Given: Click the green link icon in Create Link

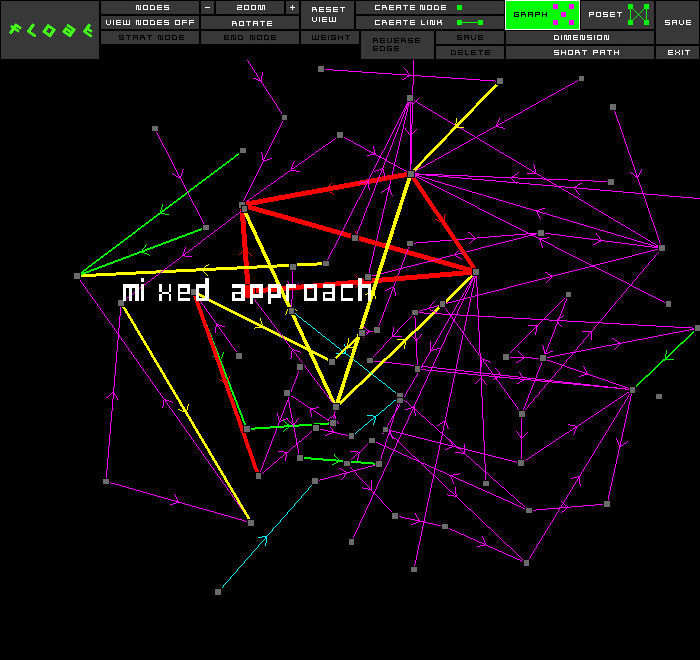Looking at the screenshot, I should 470,22.
